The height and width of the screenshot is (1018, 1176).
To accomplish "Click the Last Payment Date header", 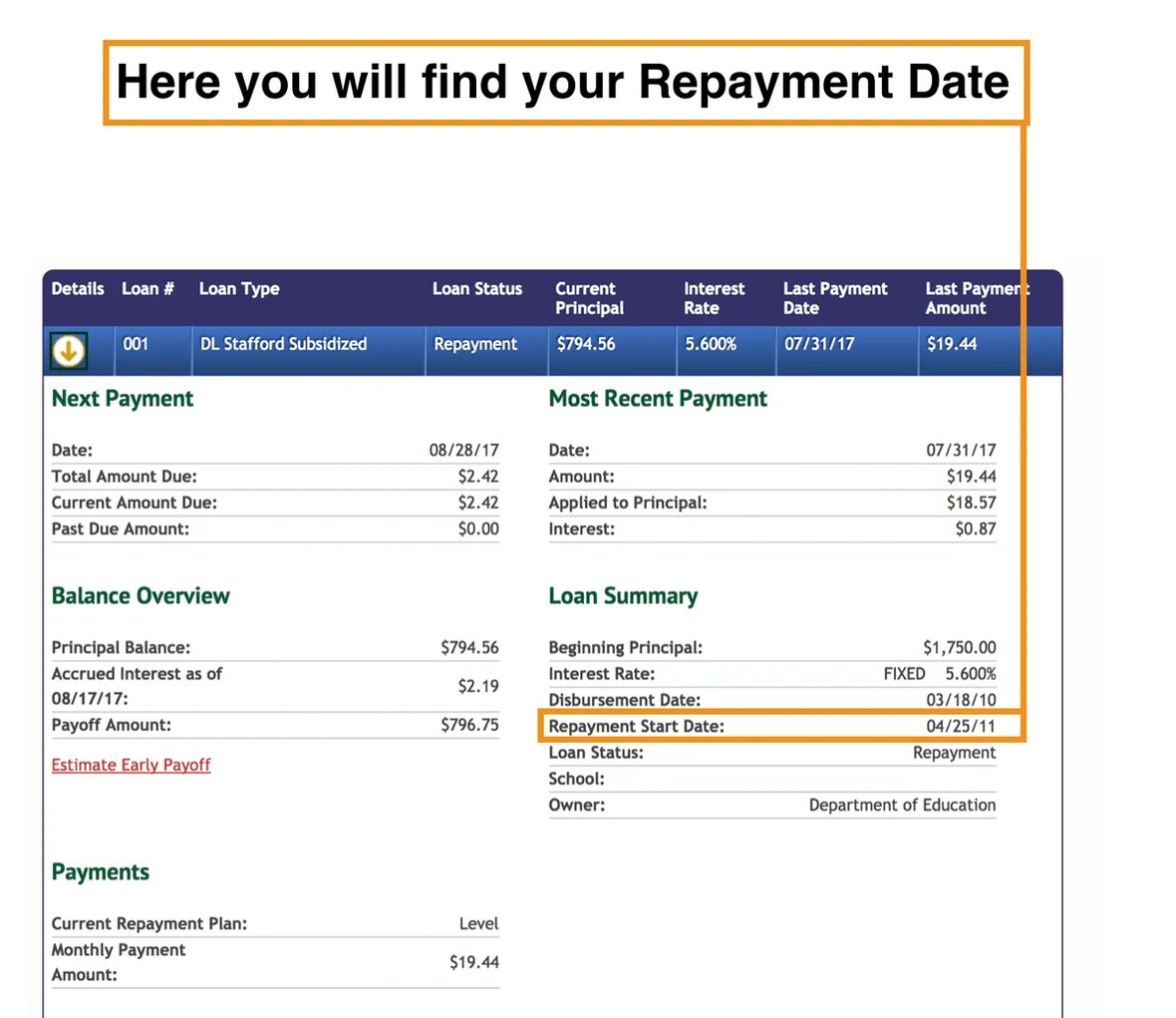I will click(835, 298).
